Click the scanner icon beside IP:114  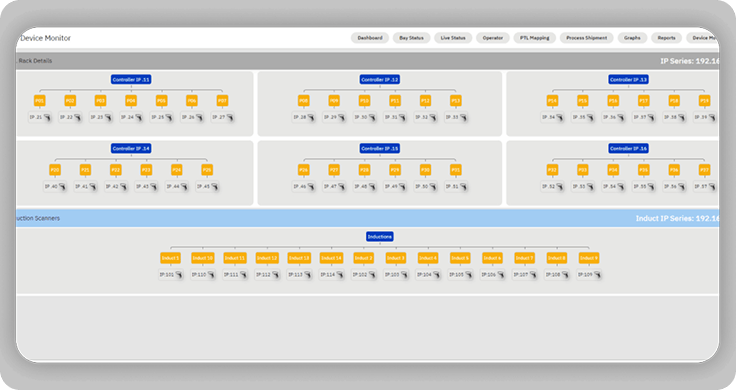pyautogui.click(x=340, y=275)
